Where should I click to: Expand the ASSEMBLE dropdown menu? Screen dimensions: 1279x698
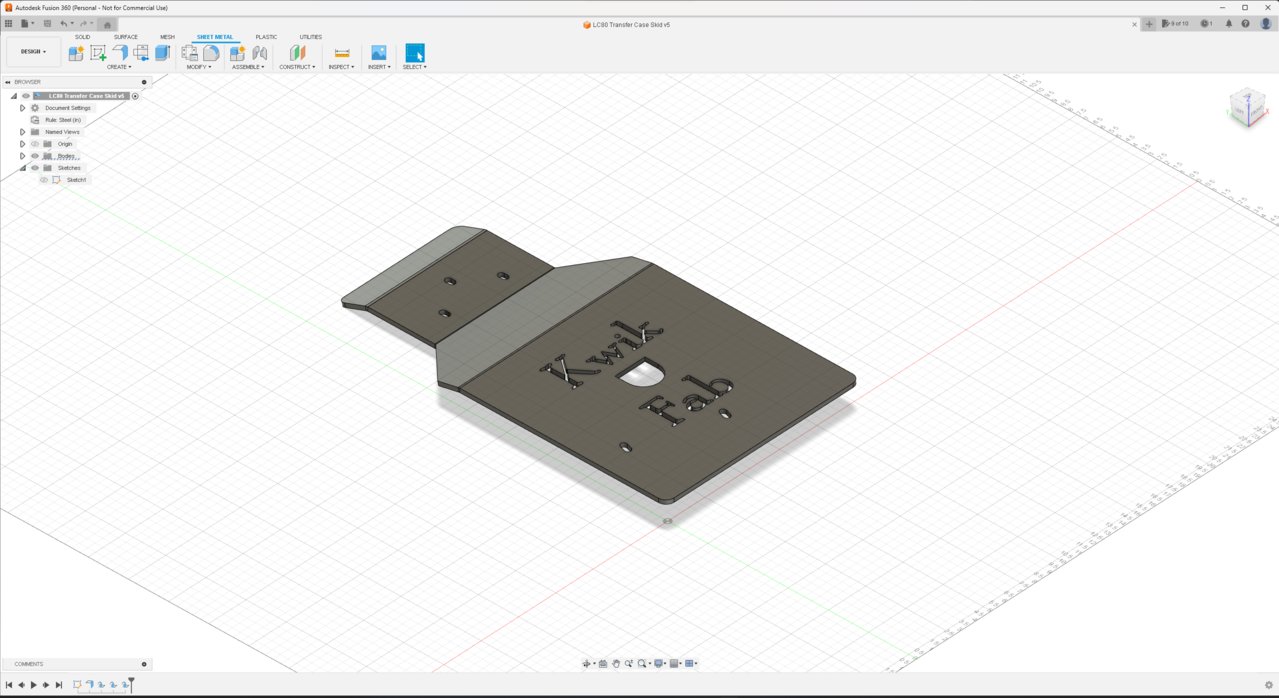(x=248, y=67)
